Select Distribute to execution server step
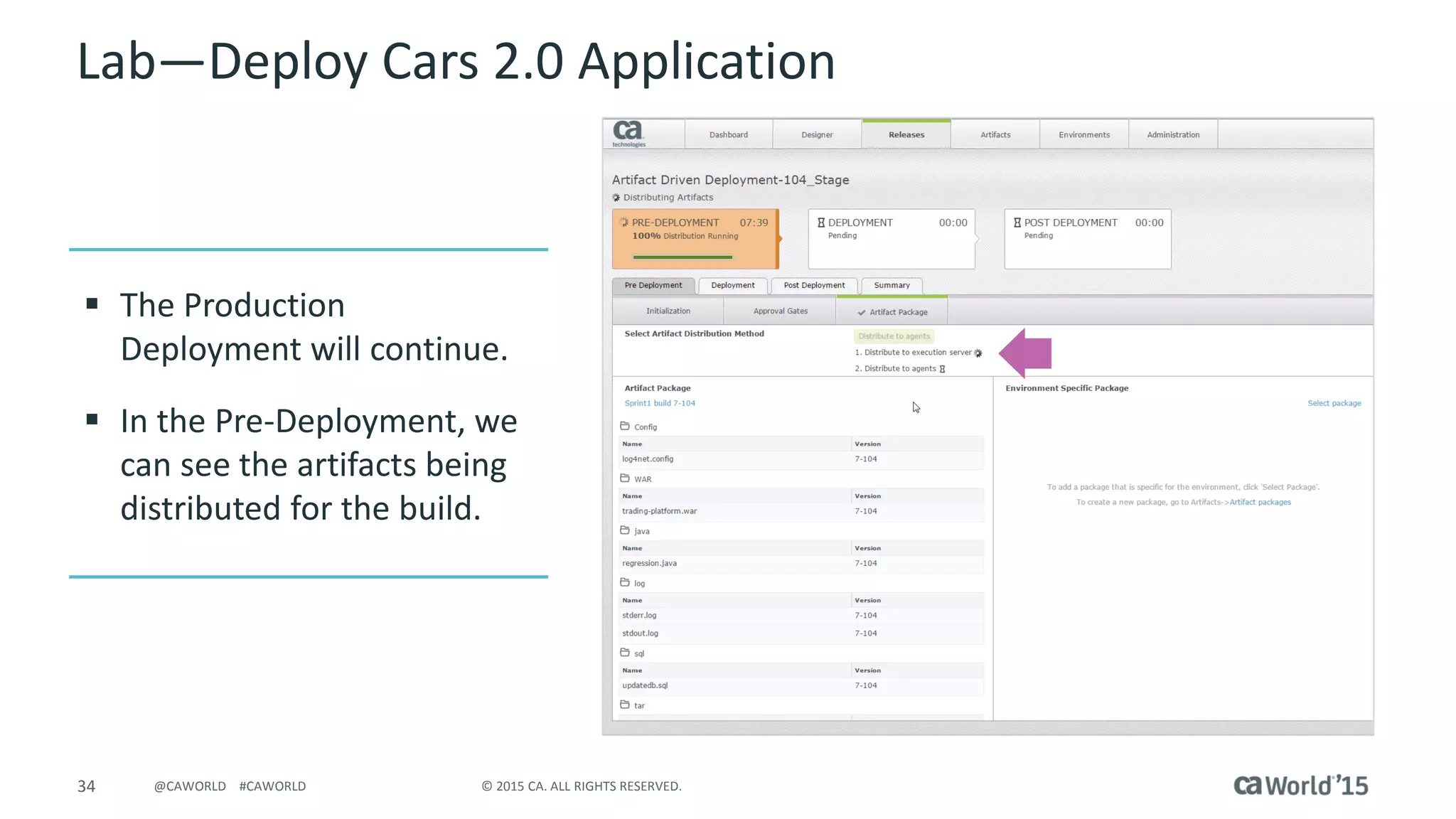This screenshot has height=819, width=1456. pyautogui.click(x=913, y=353)
